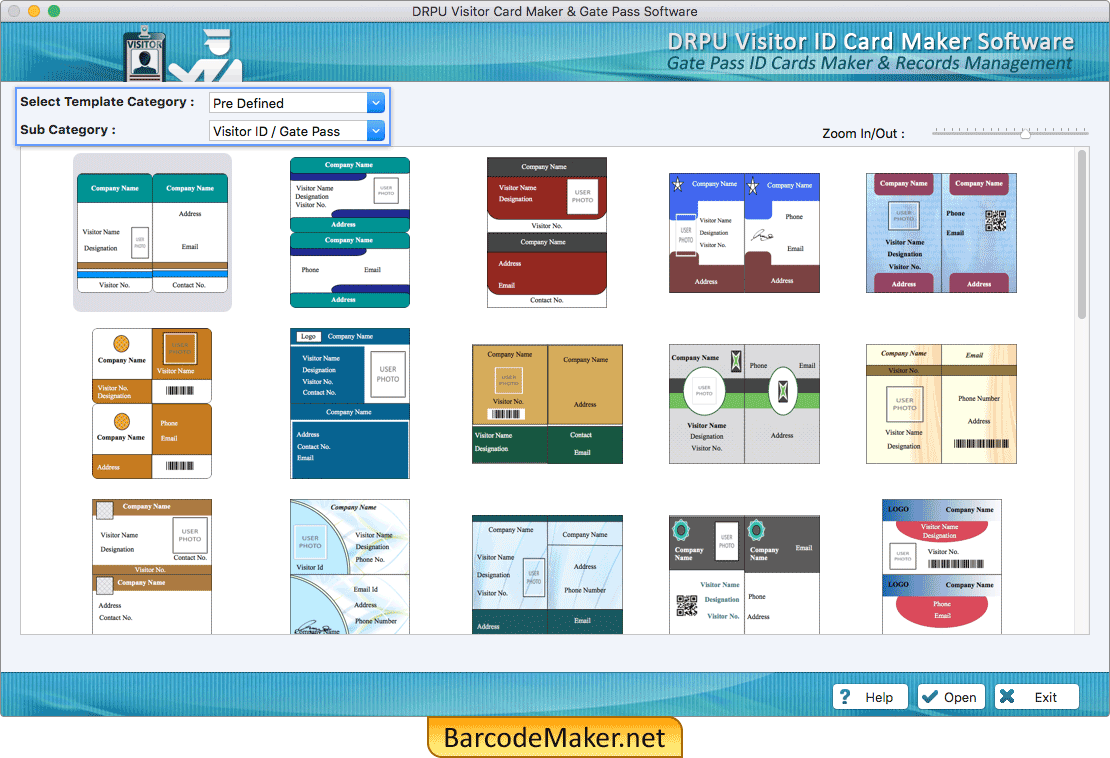The image size is (1110, 758).
Task: Select the teal two-panel template with brown stripe
Action: (x=152, y=233)
